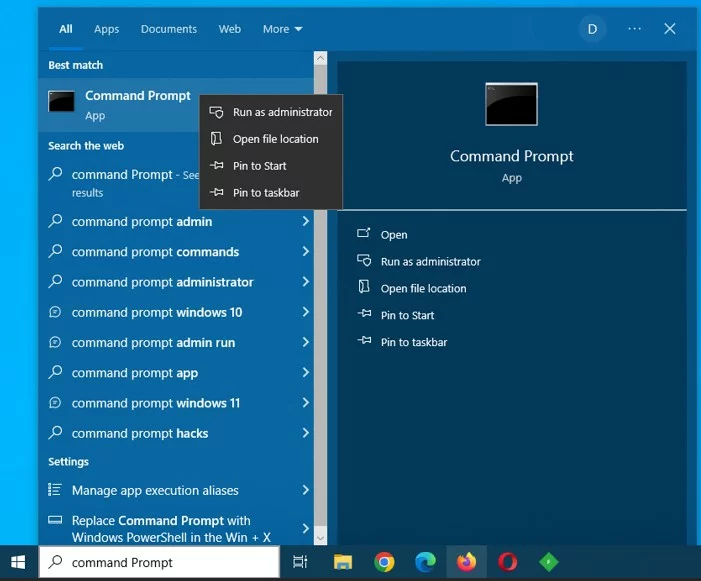This screenshot has width=701, height=581.
Task: Select the All tab
Action: pos(66,29)
